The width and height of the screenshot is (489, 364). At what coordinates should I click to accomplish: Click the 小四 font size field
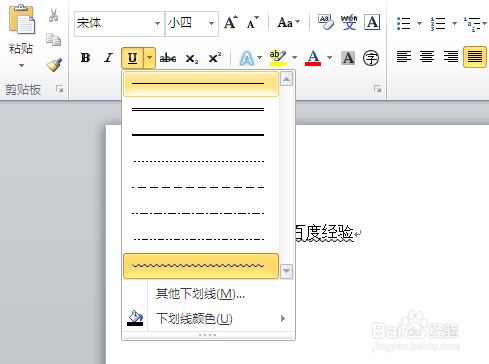click(187, 23)
